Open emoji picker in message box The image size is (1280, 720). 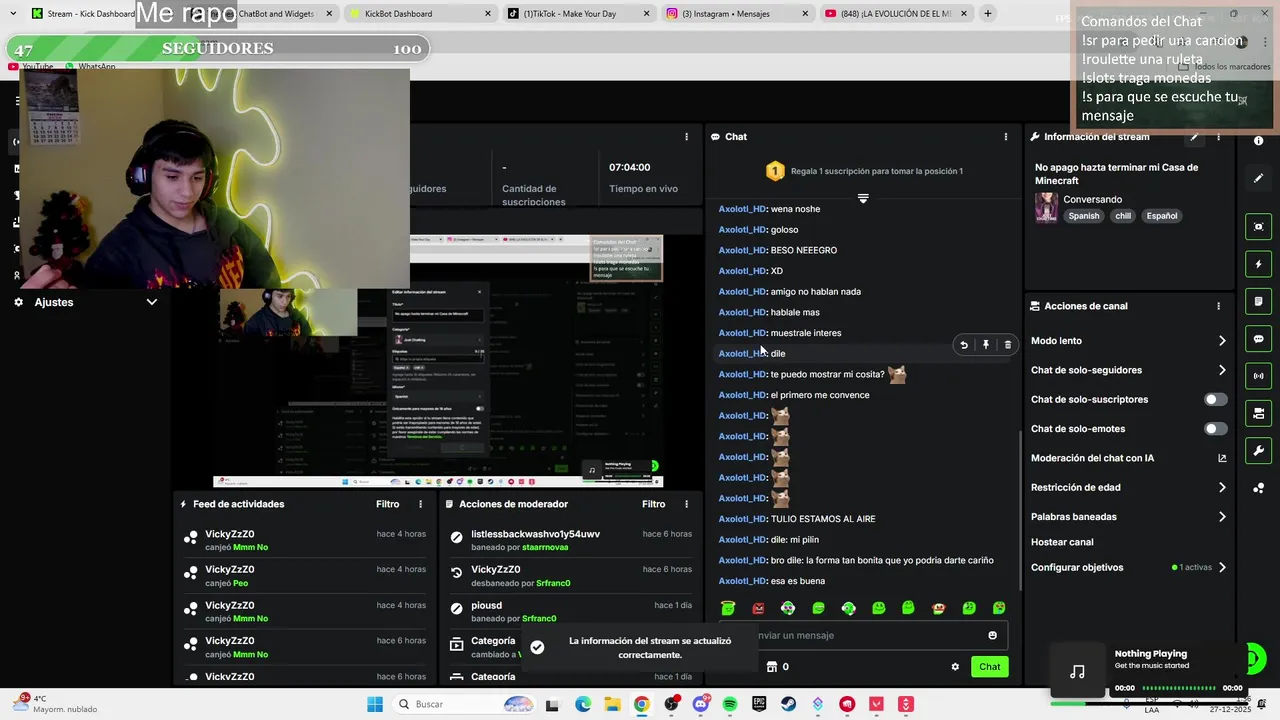tap(992, 635)
